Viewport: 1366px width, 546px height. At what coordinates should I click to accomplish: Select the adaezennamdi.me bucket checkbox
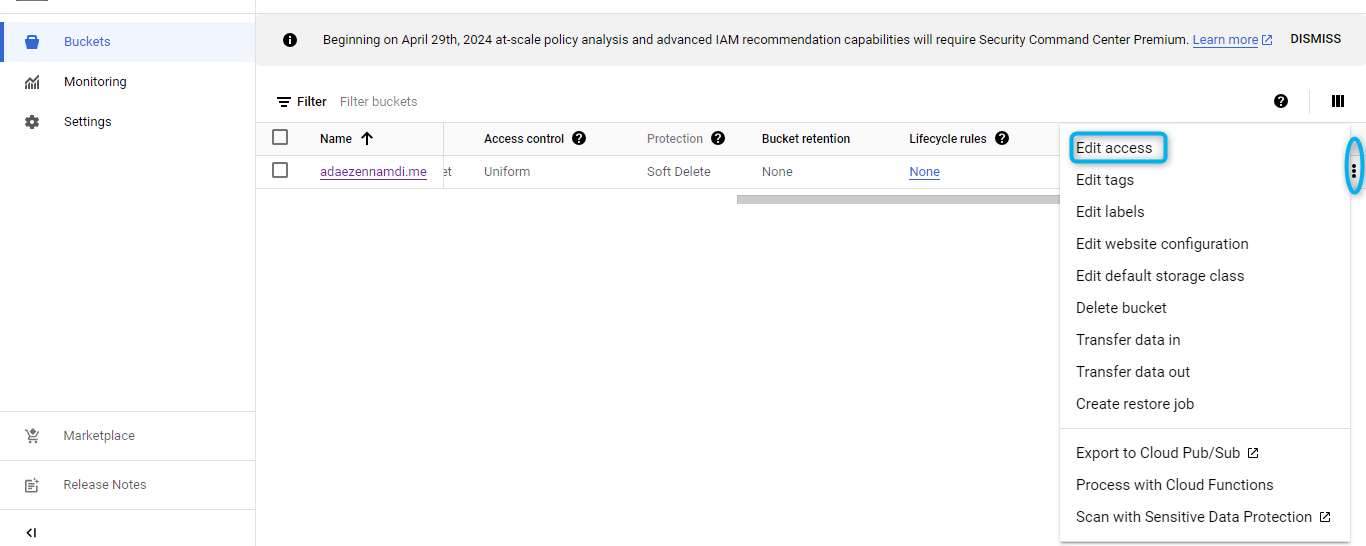tap(280, 171)
